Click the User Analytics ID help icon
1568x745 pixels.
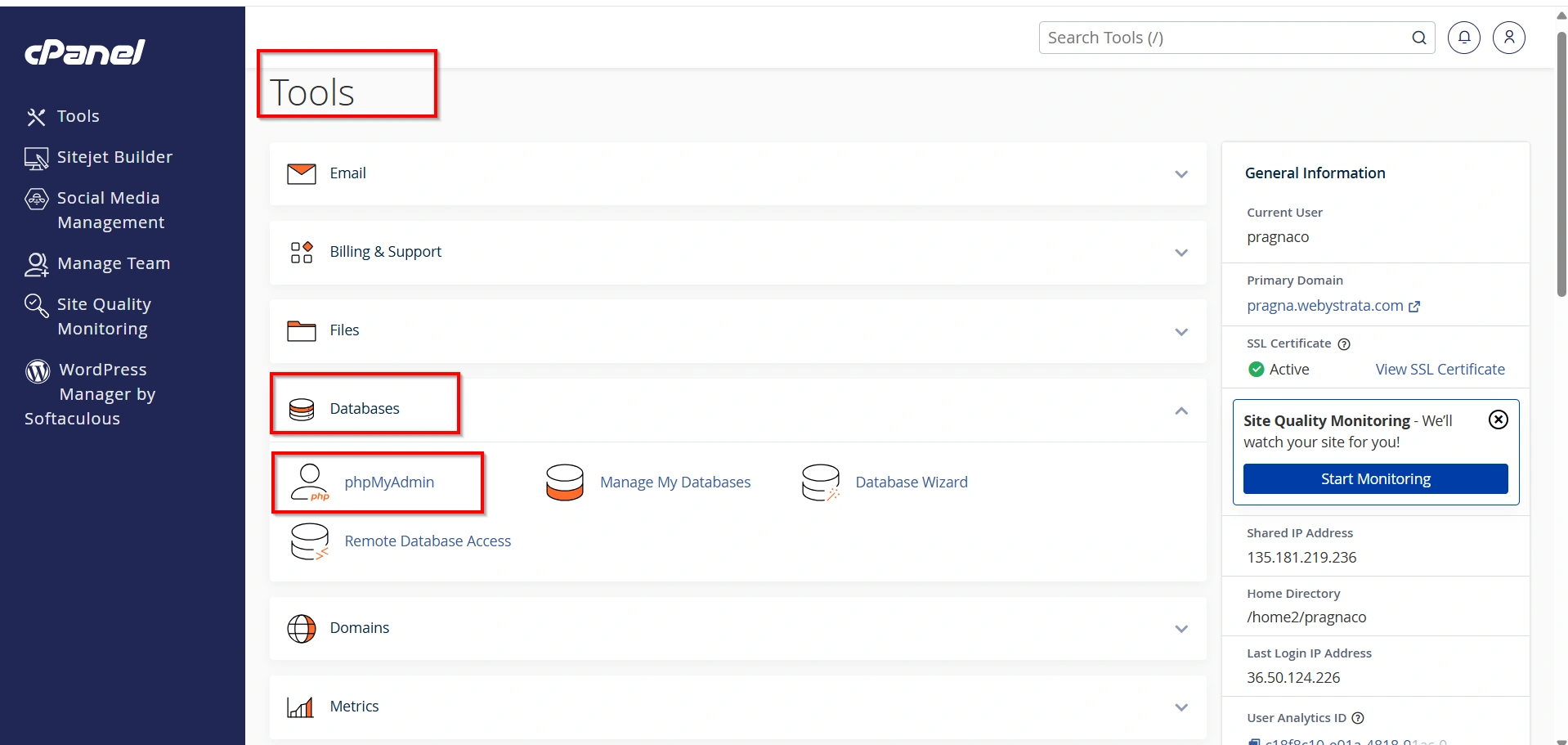[x=1358, y=718]
